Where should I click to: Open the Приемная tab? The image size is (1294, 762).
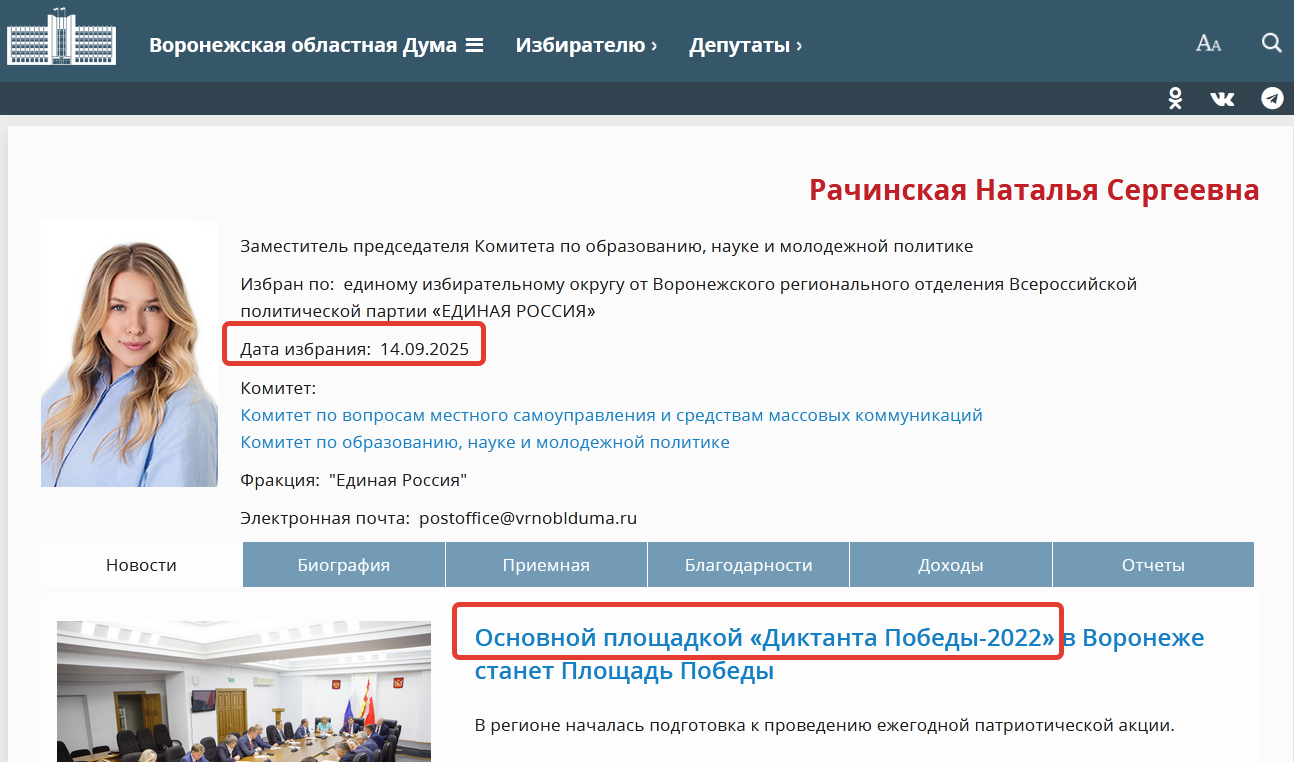coord(546,565)
